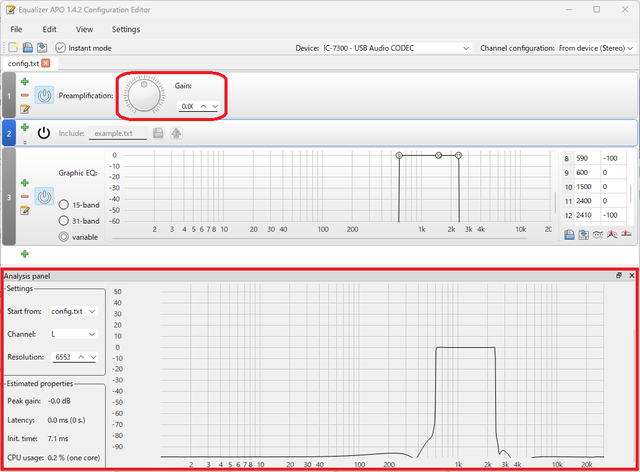
Task: Open the Device dropdown list
Action: point(396,48)
